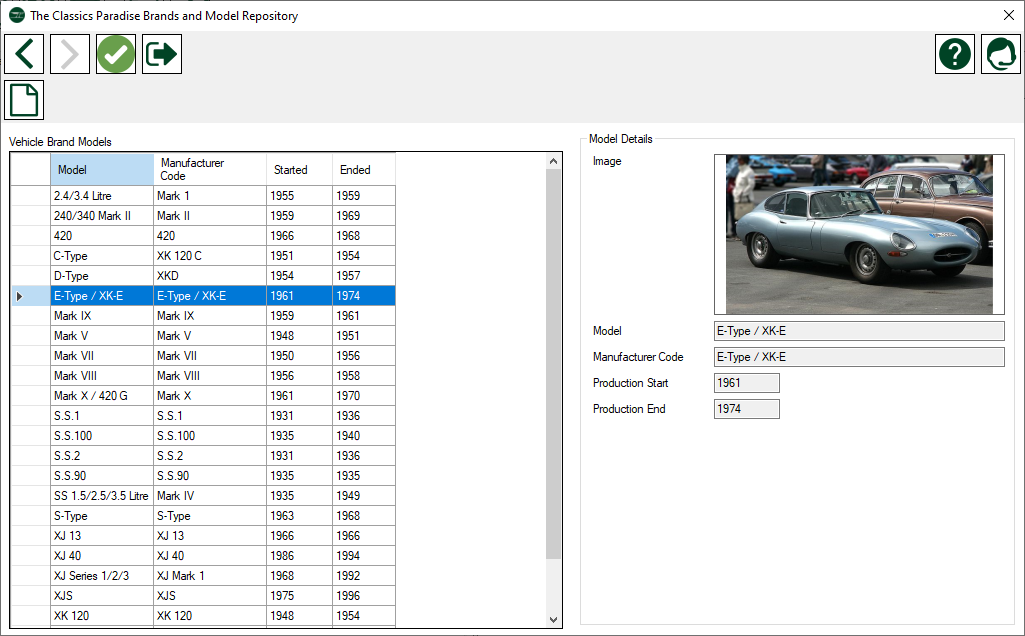The image size is (1025, 636).
Task: Select the XK 120 model cell
Action: tap(102, 616)
